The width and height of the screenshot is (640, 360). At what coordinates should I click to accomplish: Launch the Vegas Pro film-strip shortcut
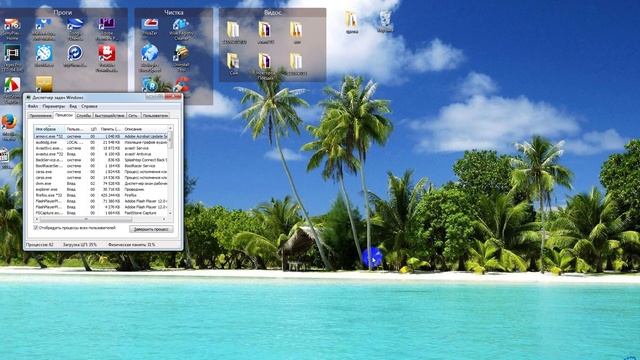click(12, 53)
